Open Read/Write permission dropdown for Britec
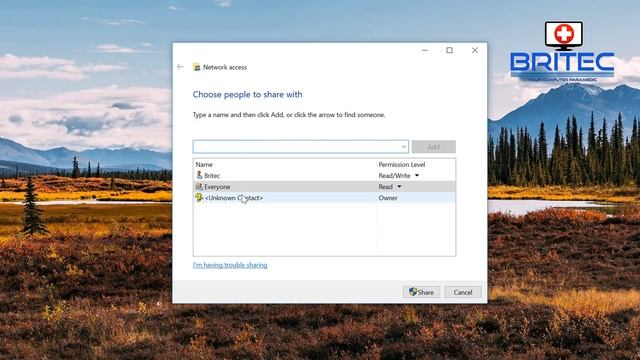Screen dimensions: 640x360 417,176
